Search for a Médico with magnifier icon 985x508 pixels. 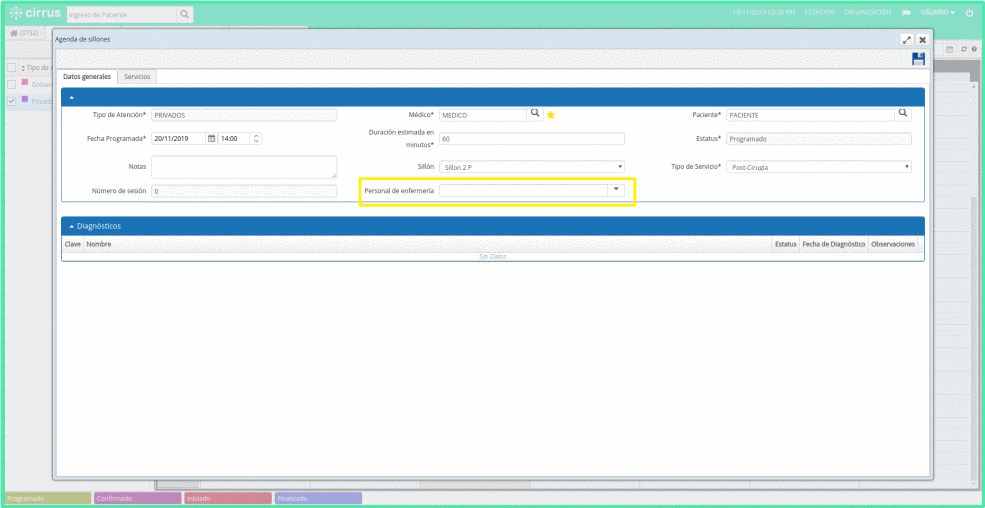coord(535,114)
